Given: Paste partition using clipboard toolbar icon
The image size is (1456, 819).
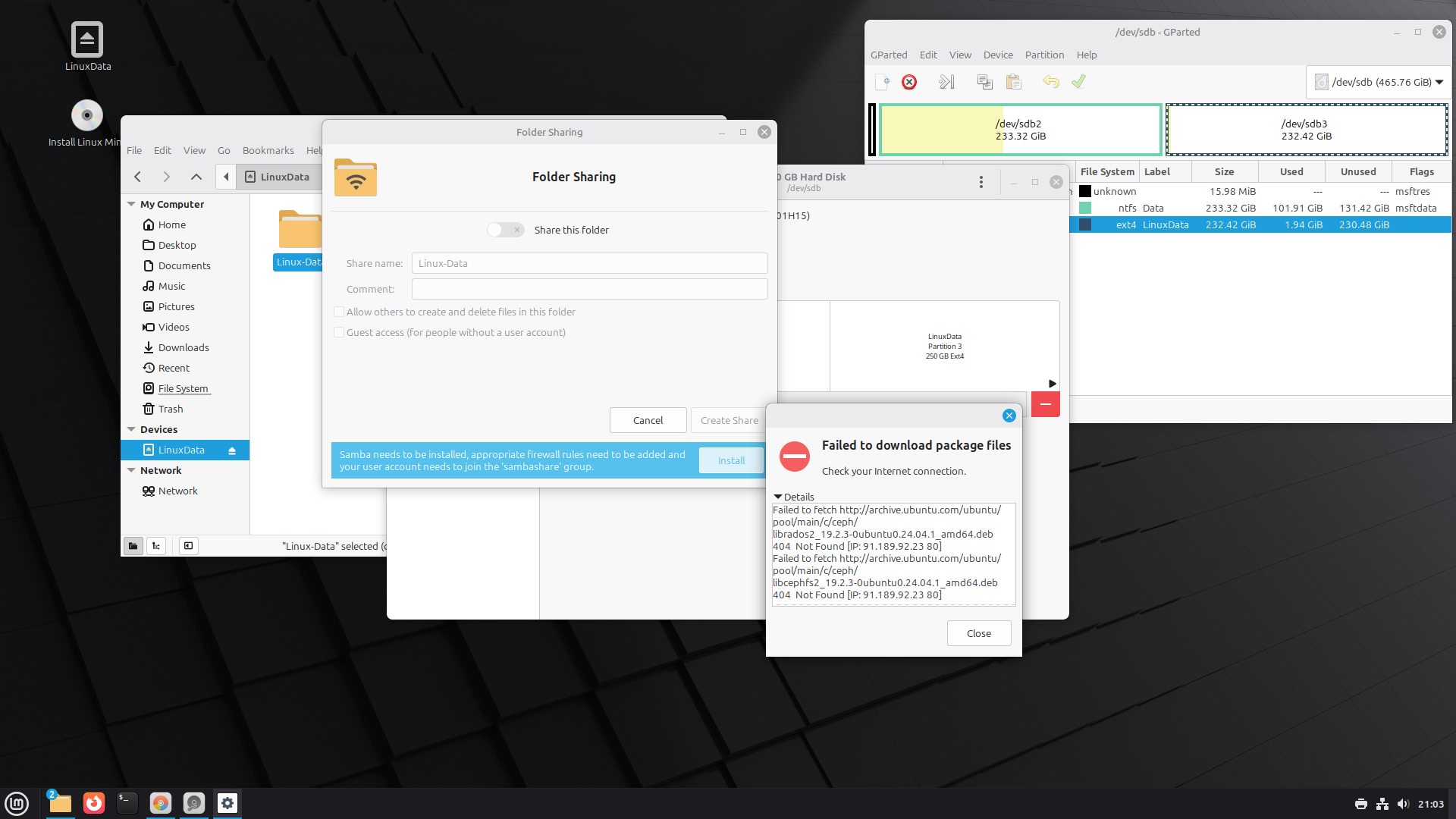Looking at the screenshot, I should click(x=1014, y=81).
